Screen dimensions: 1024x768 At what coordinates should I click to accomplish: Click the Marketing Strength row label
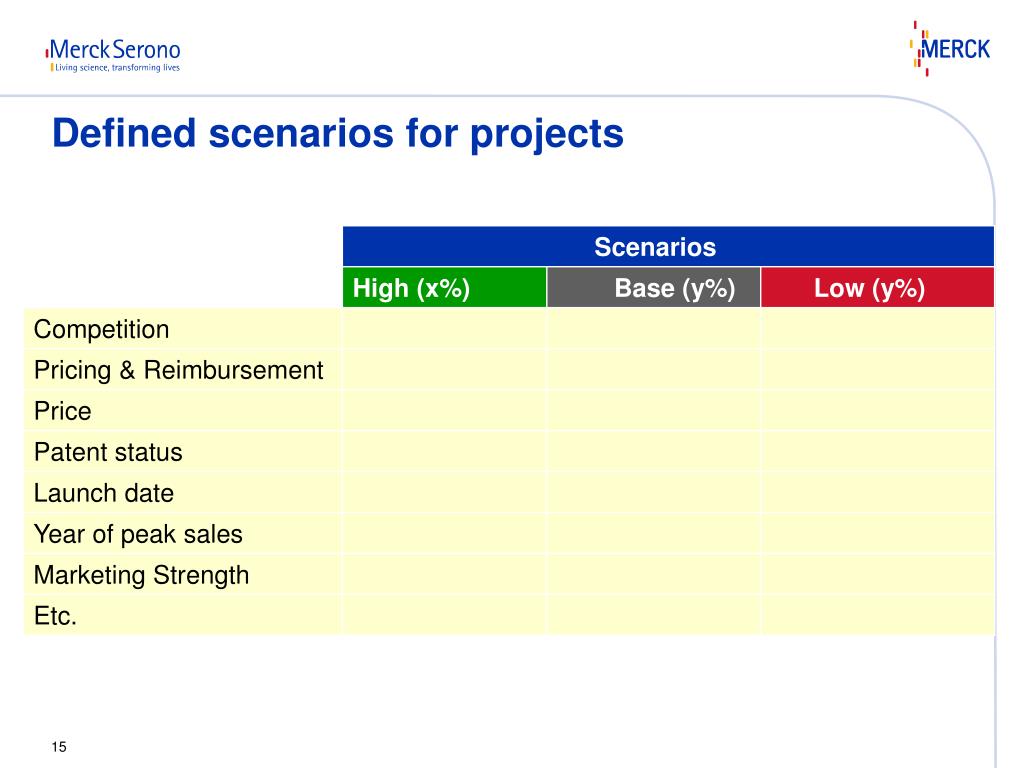point(141,575)
